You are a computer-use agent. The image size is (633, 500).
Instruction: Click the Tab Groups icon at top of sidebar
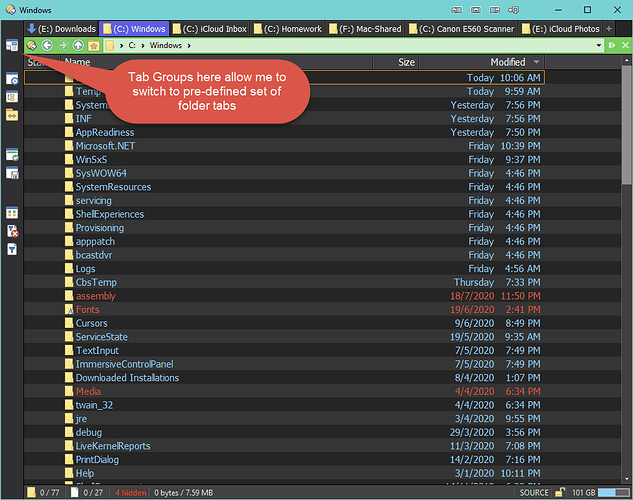click(x=12, y=45)
